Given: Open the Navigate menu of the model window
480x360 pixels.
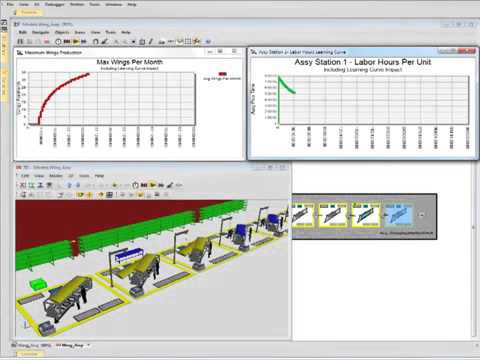Looking at the screenshot, I should tap(40, 32).
